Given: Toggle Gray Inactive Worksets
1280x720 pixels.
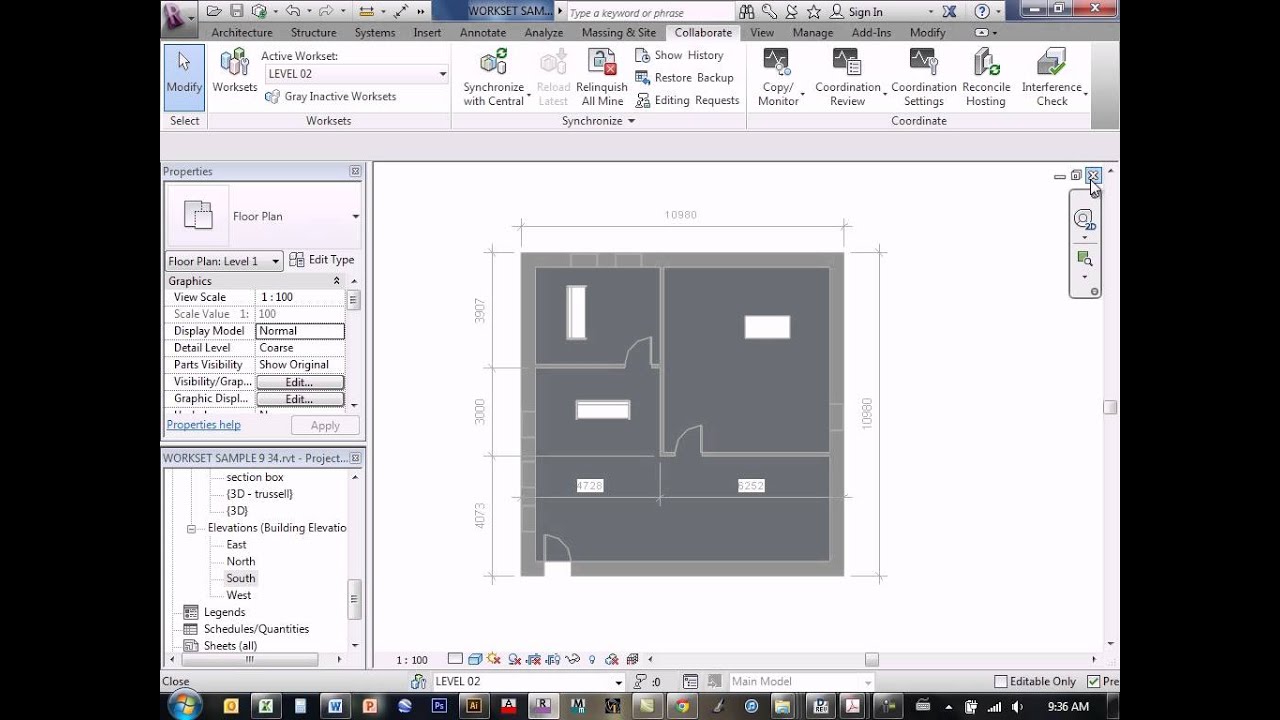Looking at the screenshot, I should point(330,96).
